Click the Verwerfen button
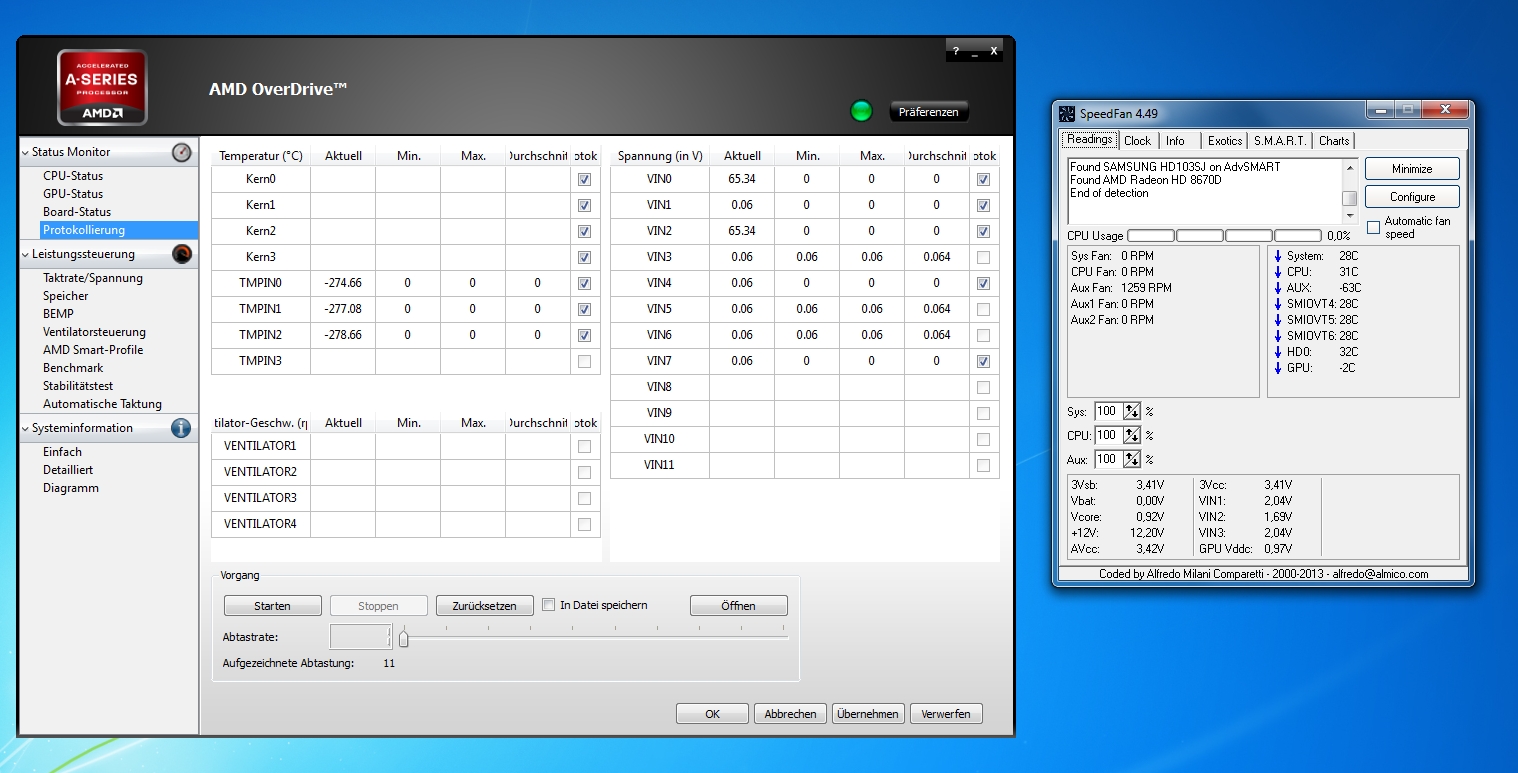Screen dimensions: 1518x773 coord(946,714)
